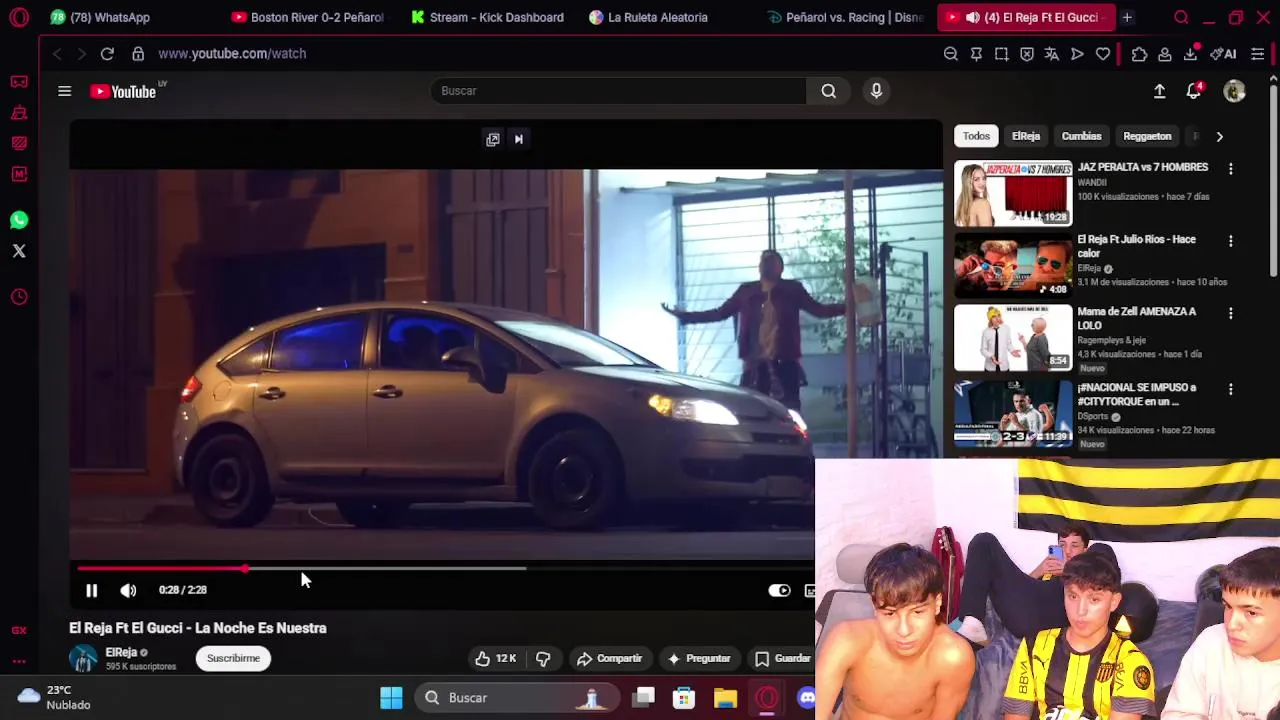Open Easy Setup sliders icon
Screen dimensions: 1280x720
click(1258, 54)
